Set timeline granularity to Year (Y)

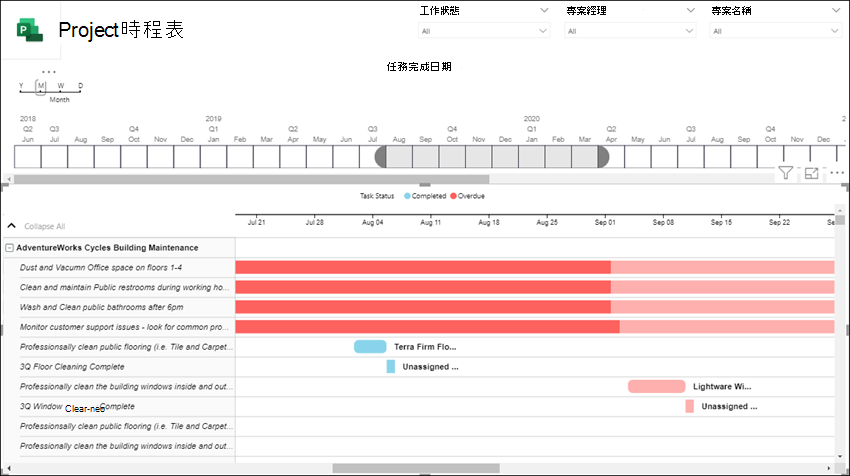coord(21,86)
